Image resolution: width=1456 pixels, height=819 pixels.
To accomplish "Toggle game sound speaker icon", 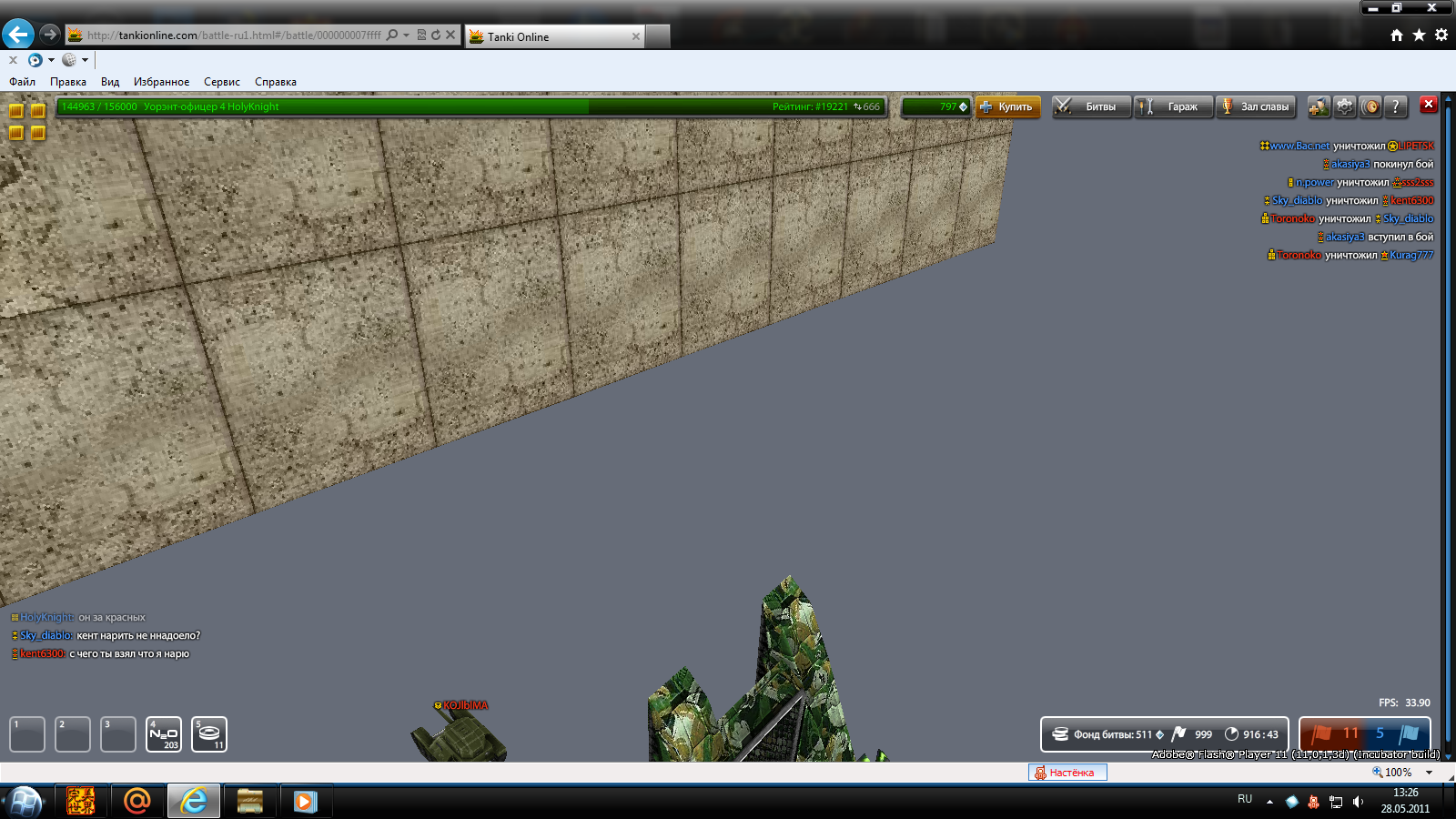I will pos(1370,106).
